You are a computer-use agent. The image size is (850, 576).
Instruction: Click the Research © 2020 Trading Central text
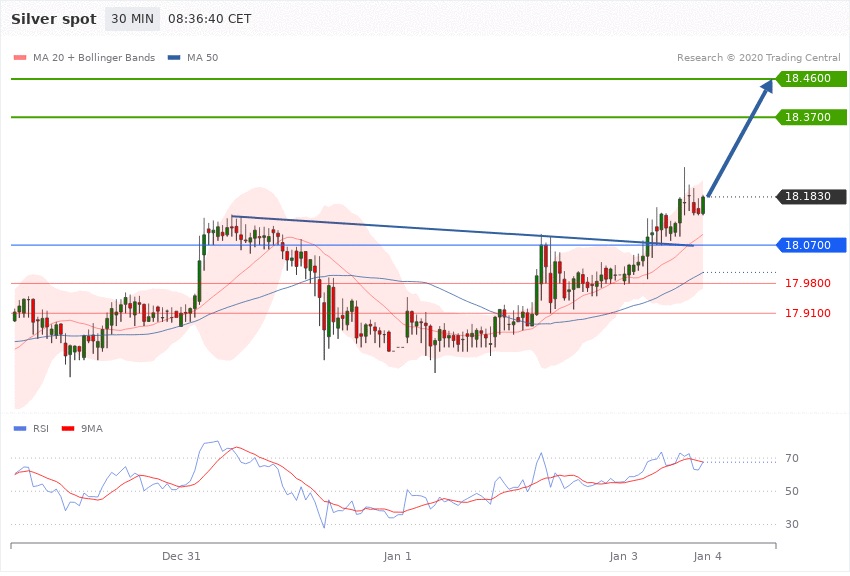pos(758,57)
